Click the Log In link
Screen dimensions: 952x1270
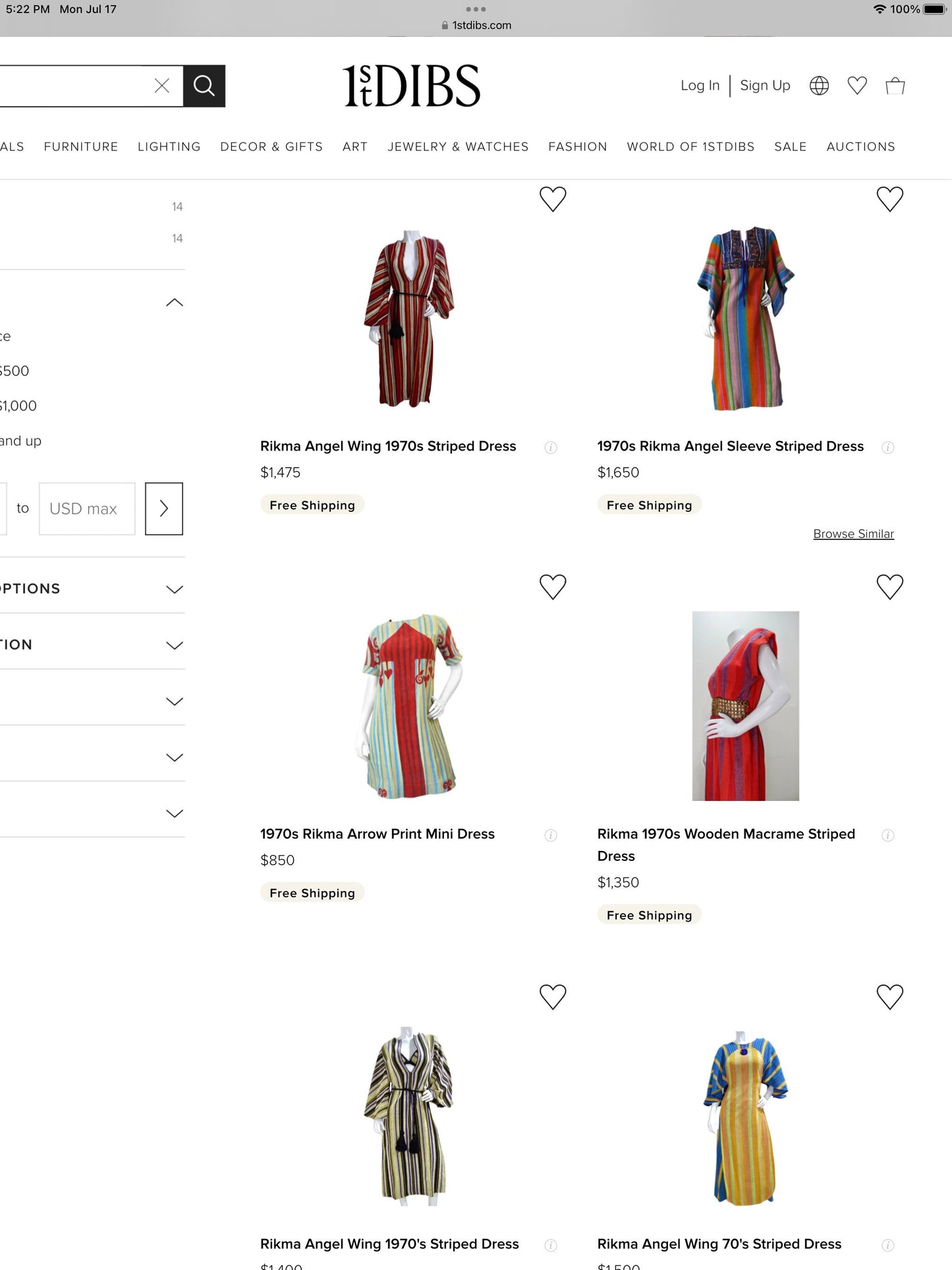pos(700,85)
